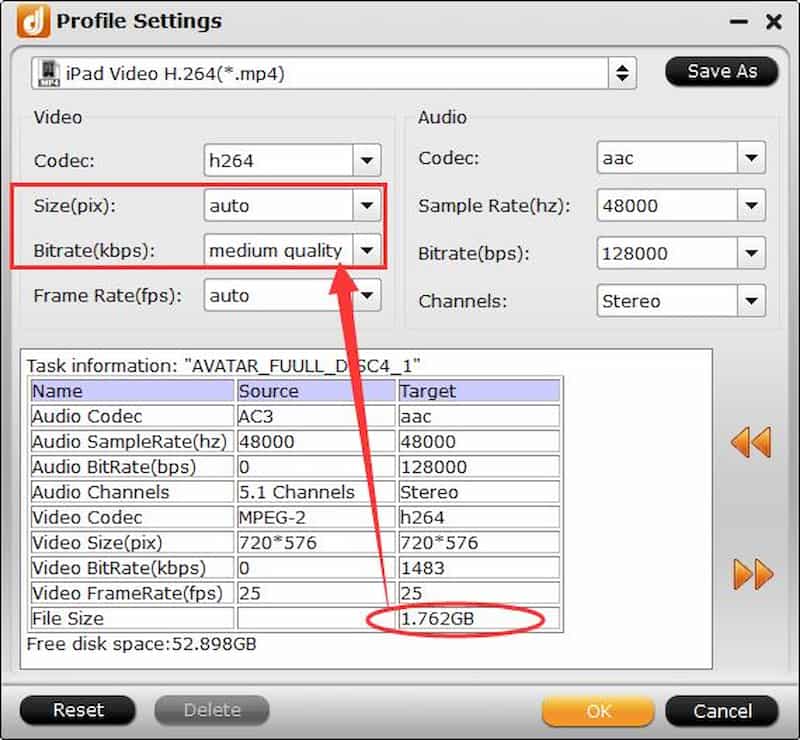Click the Size(pix) auto value field
The height and width of the screenshot is (740, 800).
pos(279,205)
